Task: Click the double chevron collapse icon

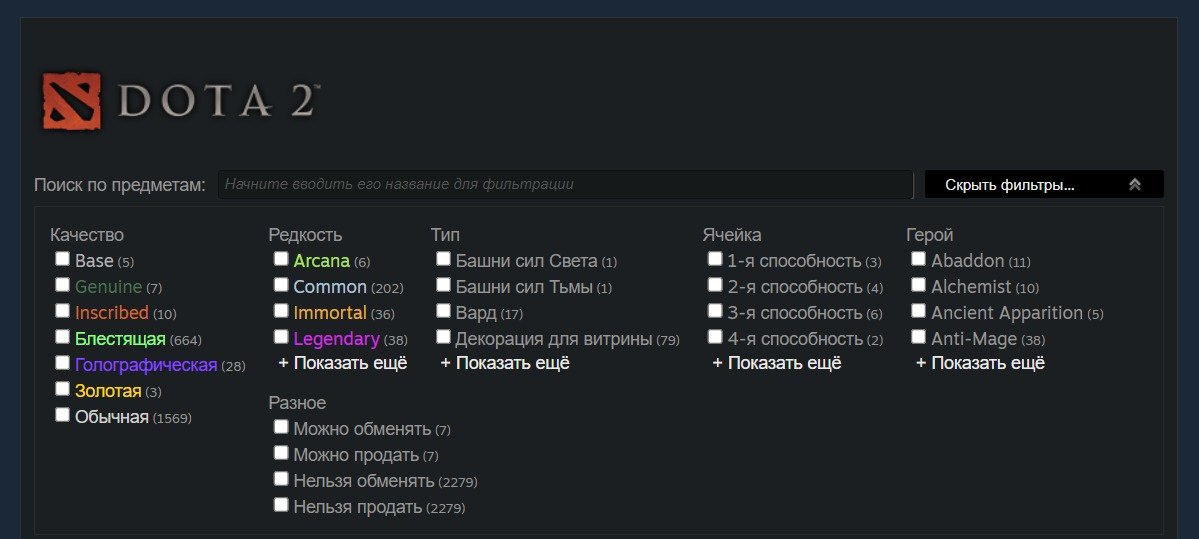Action: 1135,184
